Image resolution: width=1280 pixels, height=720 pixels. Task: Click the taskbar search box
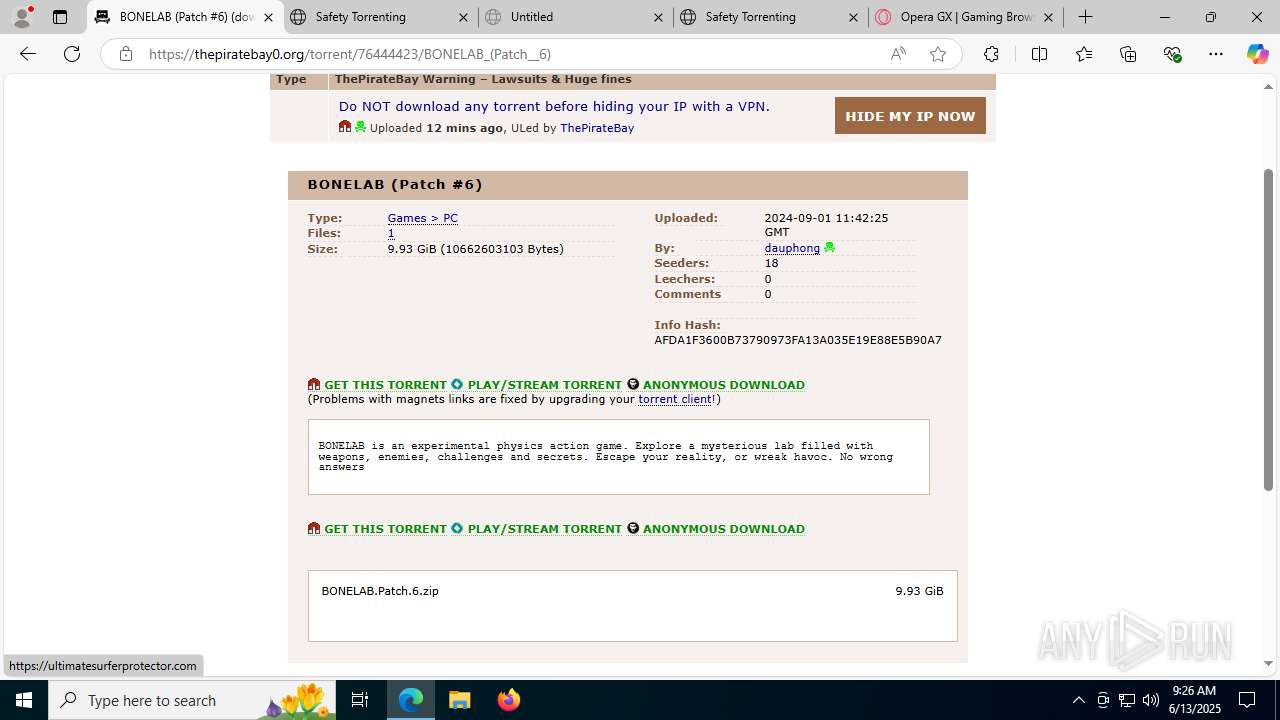(x=192, y=700)
